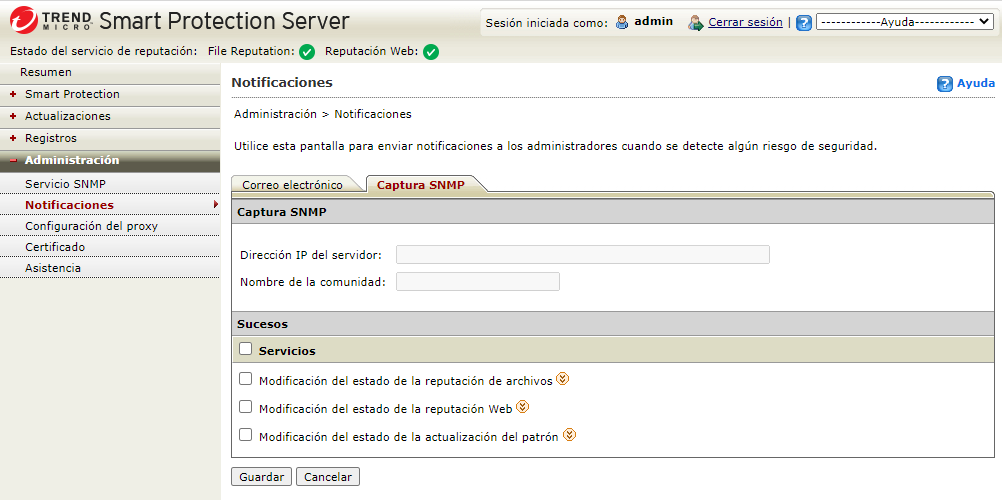The width and height of the screenshot is (1002, 500).
Task: Expand the Smart Protection menu section
Action: (x=72, y=94)
